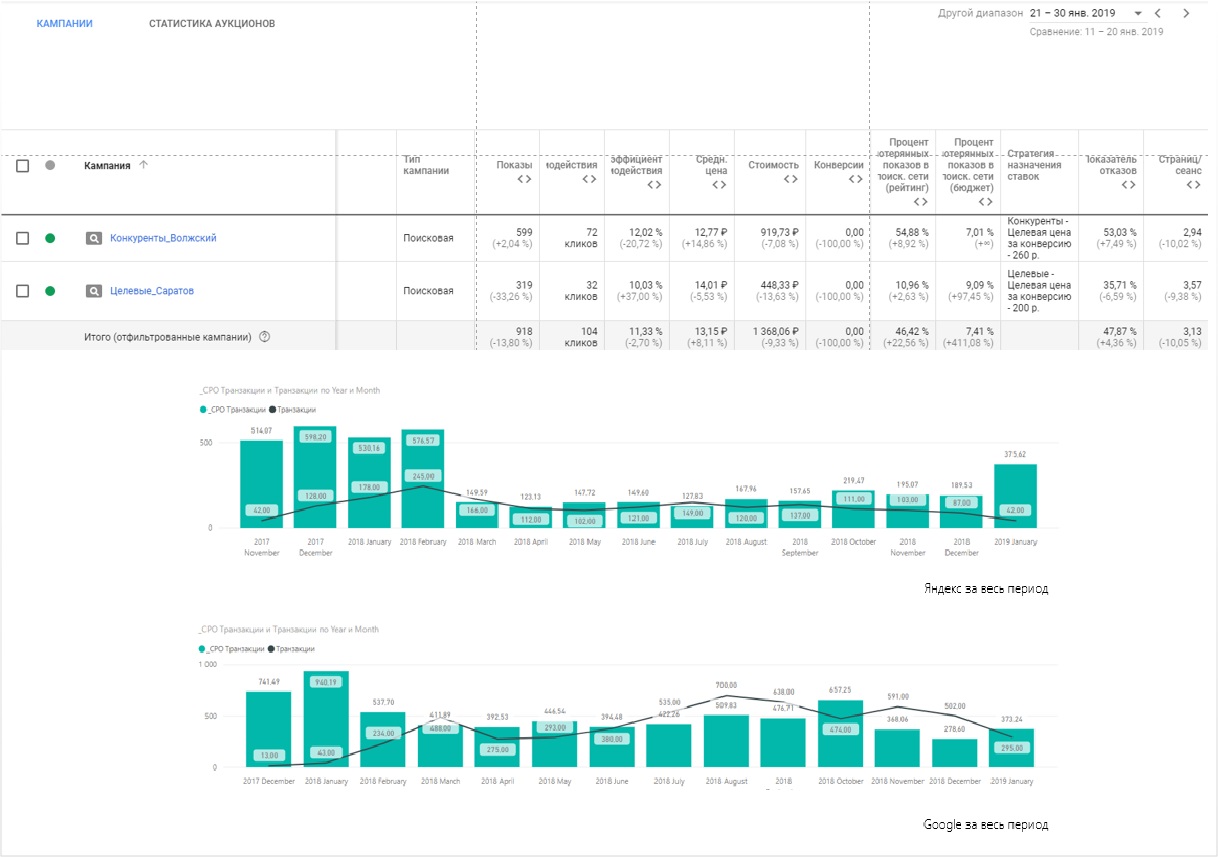The height and width of the screenshot is (857, 1218).
Task: Click search campaign icon for Конкуренты_Волжский
Action: click(93, 238)
